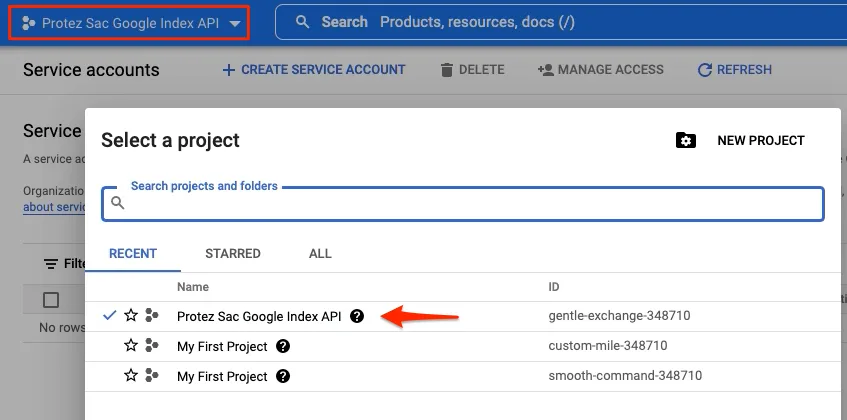The height and width of the screenshot is (420, 847).
Task: Click the Delete trash can icon
Action: point(447,70)
